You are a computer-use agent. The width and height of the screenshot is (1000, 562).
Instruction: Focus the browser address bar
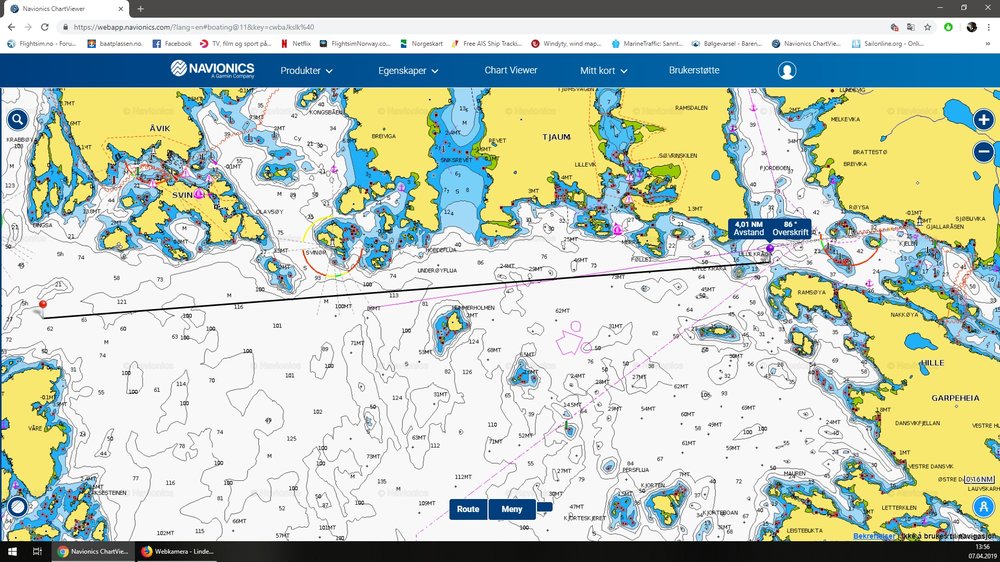click(472, 27)
